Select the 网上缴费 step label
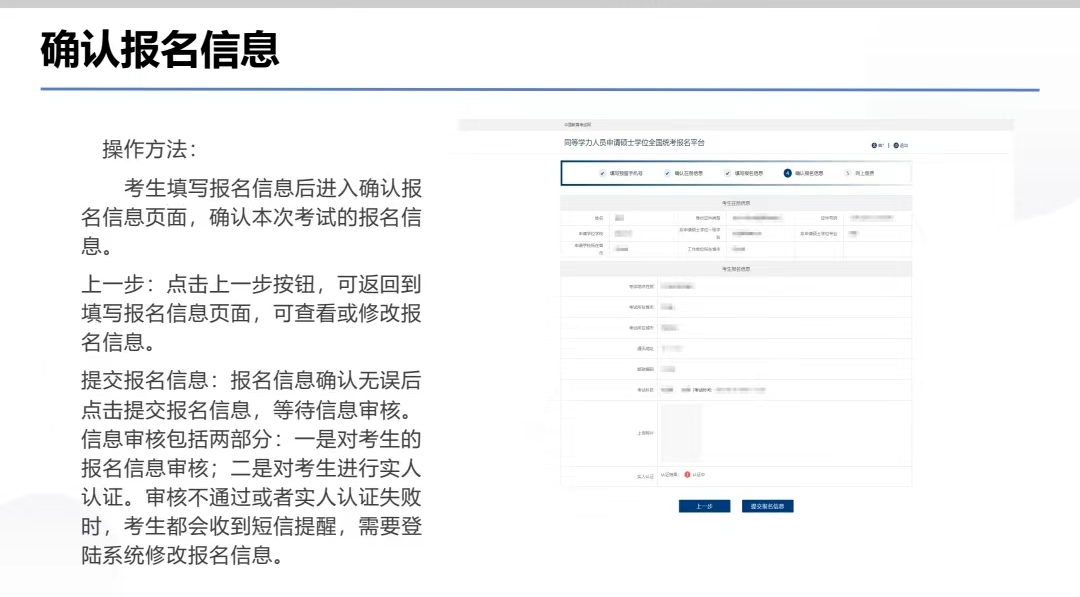 click(866, 172)
